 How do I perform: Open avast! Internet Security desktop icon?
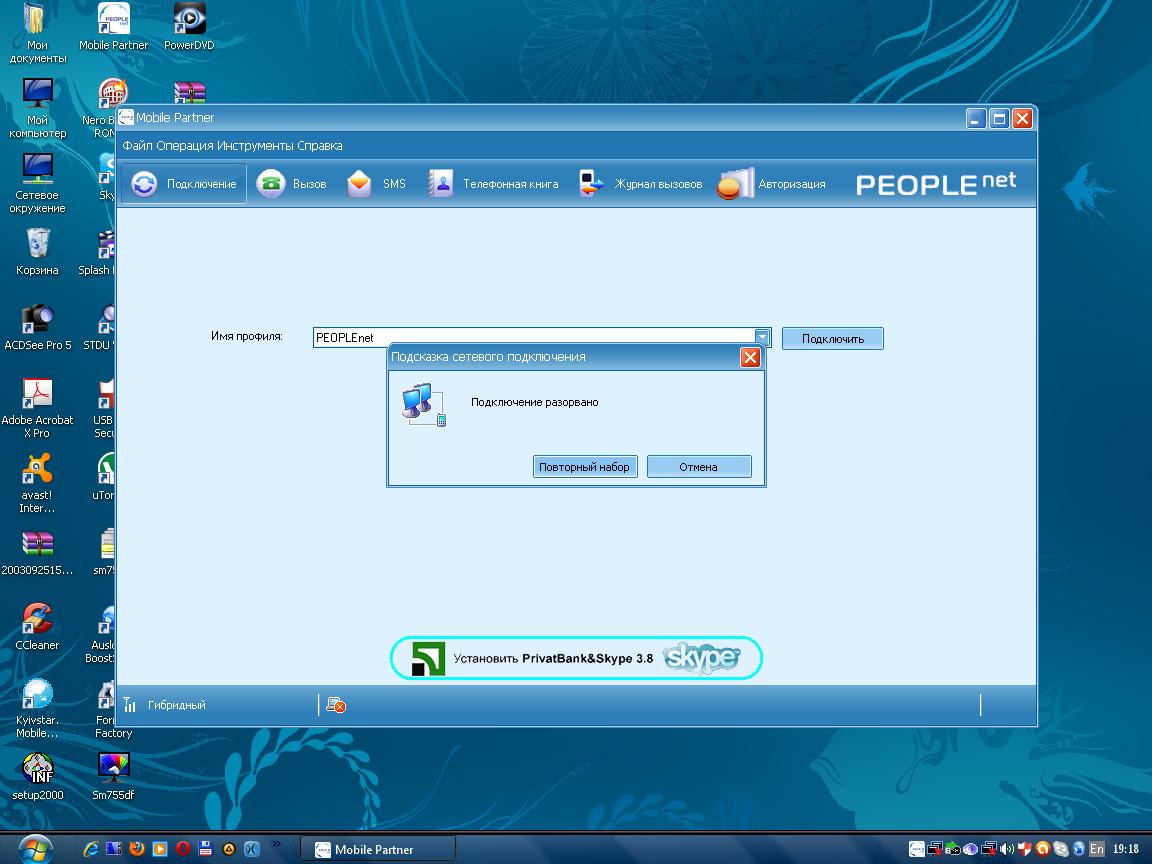pos(37,483)
